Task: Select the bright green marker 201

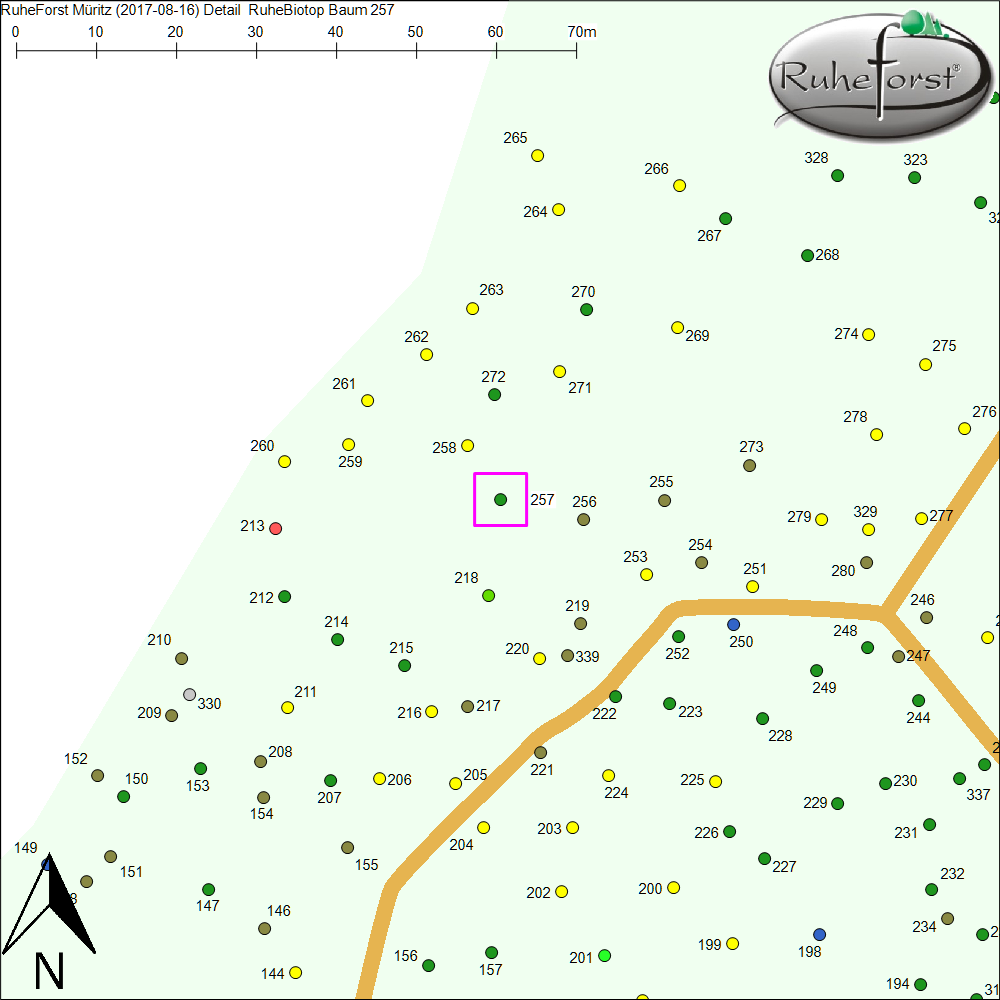Action: coord(604,956)
